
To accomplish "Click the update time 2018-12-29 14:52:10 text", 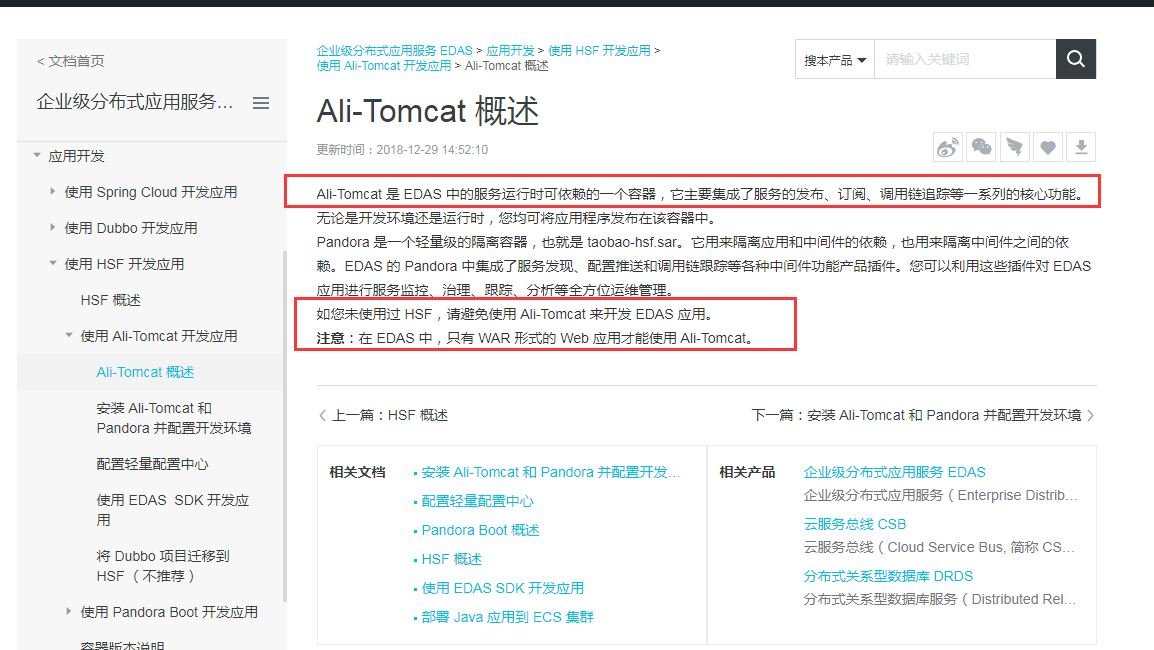I will pos(432,149).
